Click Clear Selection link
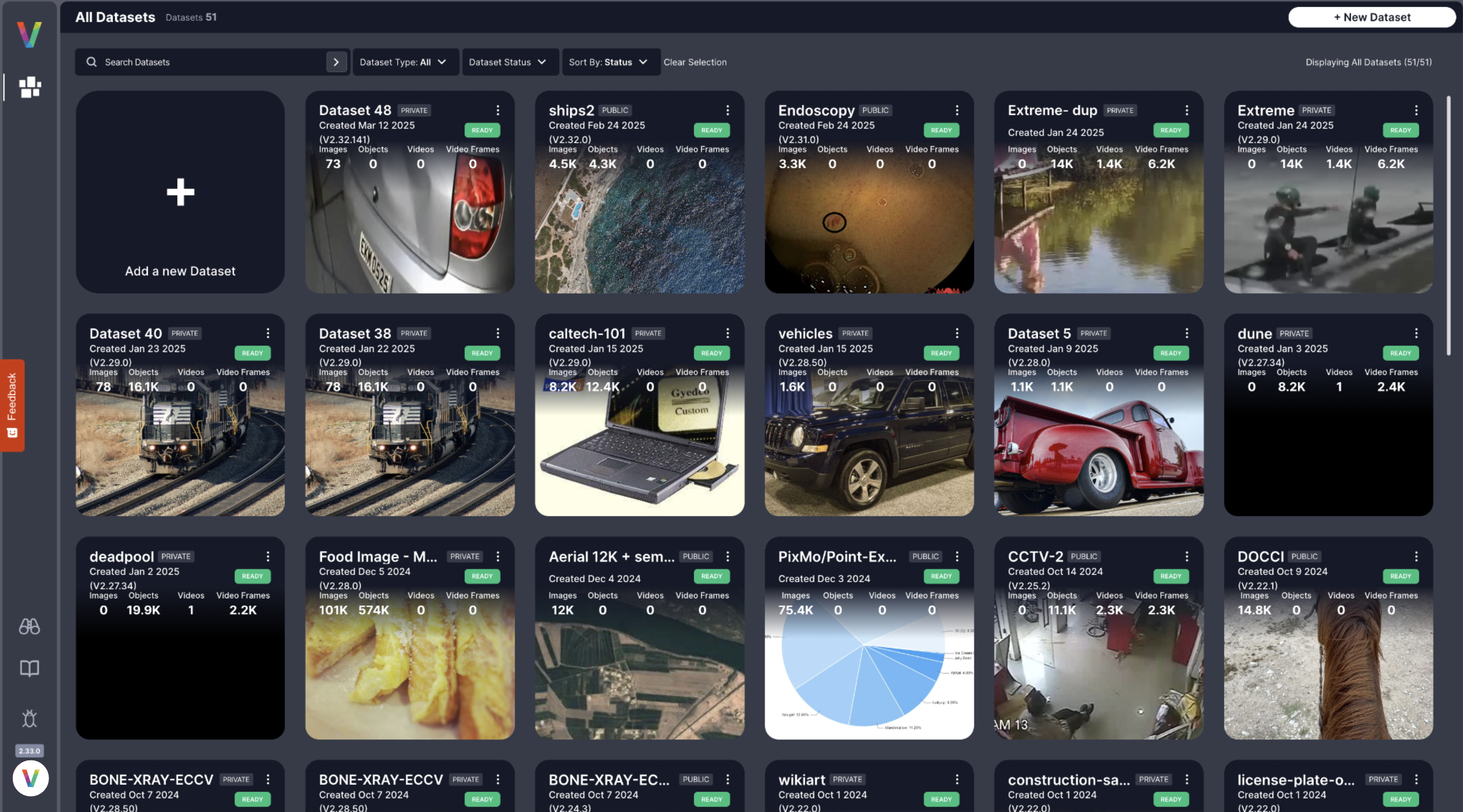The image size is (1463, 812). [695, 62]
